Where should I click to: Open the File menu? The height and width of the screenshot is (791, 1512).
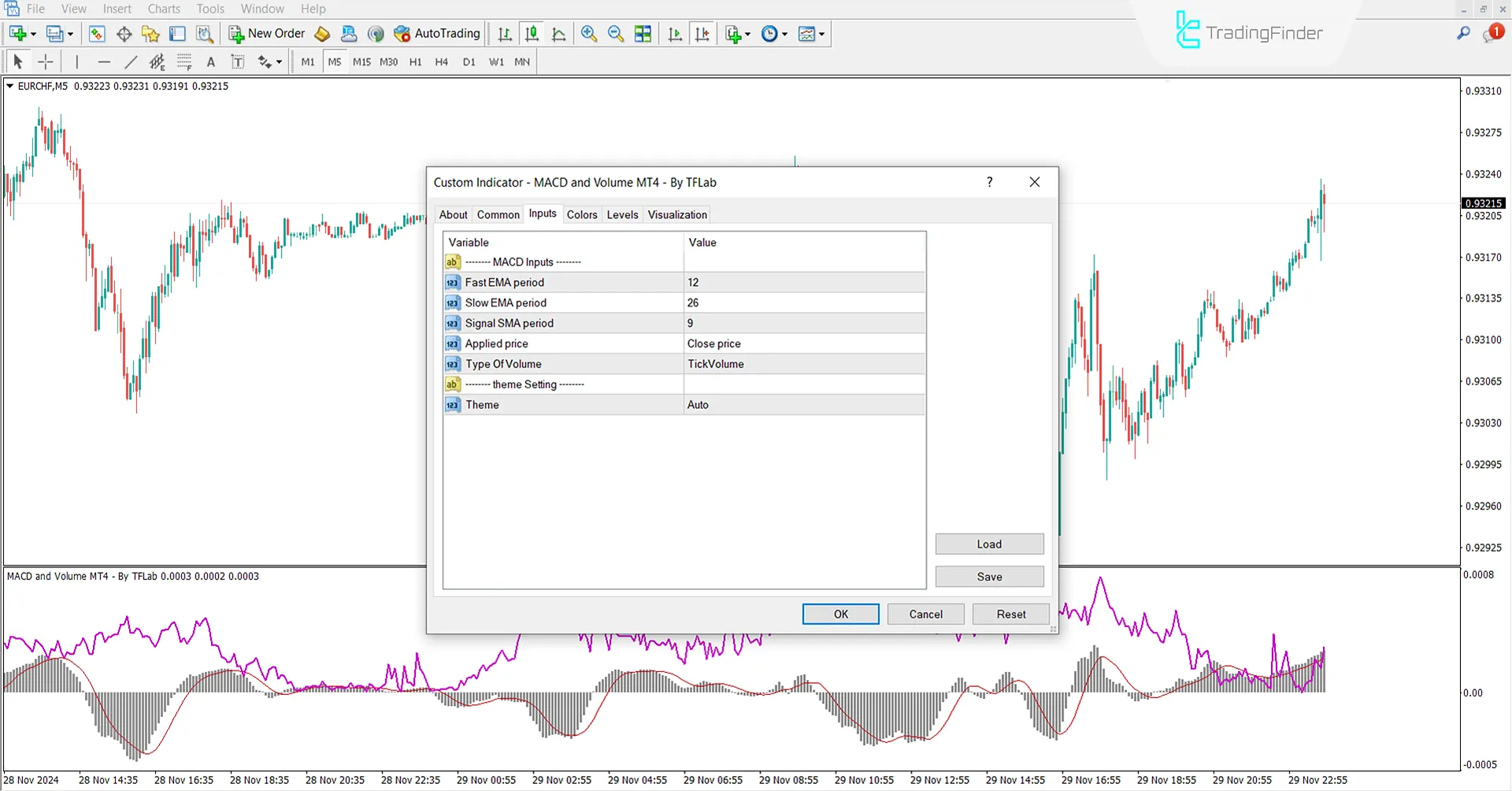(x=35, y=9)
